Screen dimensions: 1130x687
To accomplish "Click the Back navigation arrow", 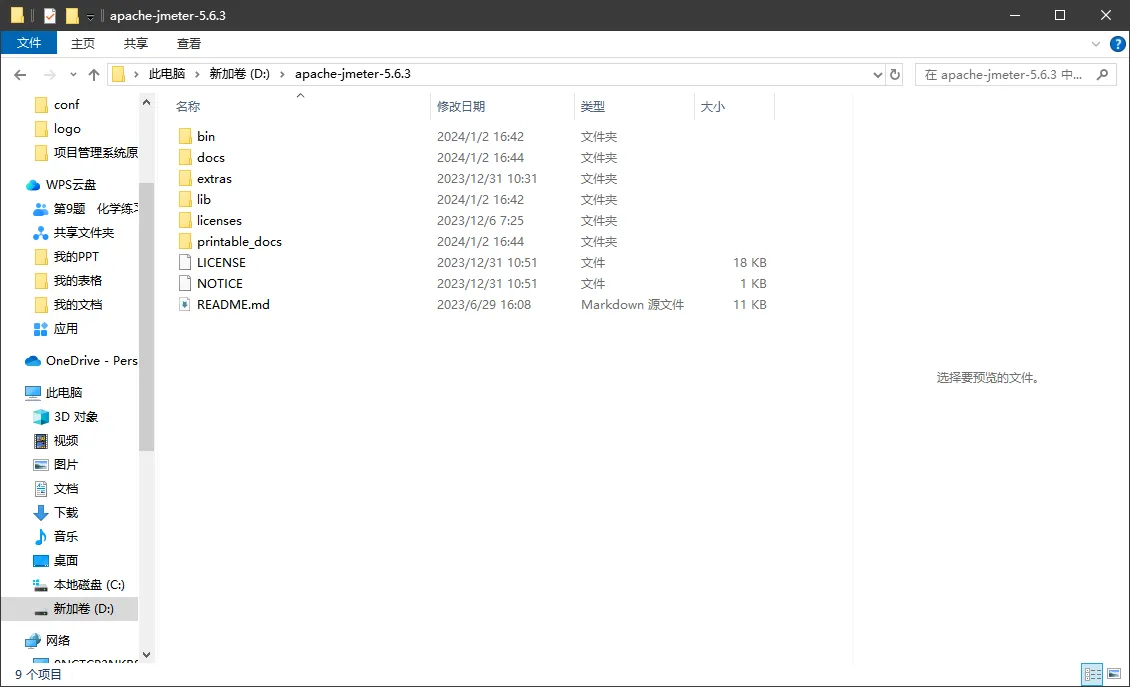I will (20, 74).
